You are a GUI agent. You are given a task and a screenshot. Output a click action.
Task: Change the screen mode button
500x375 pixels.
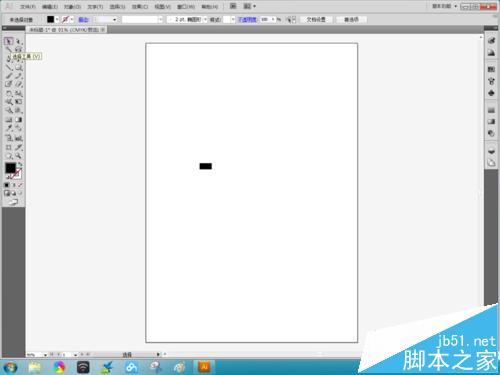coord(13,202)
